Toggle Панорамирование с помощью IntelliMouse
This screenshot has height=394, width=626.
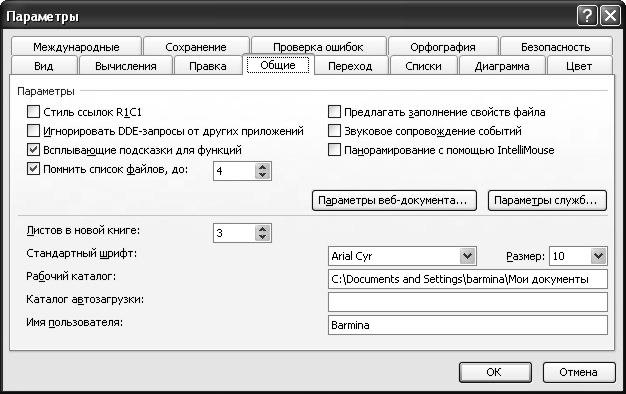(334, 150)
